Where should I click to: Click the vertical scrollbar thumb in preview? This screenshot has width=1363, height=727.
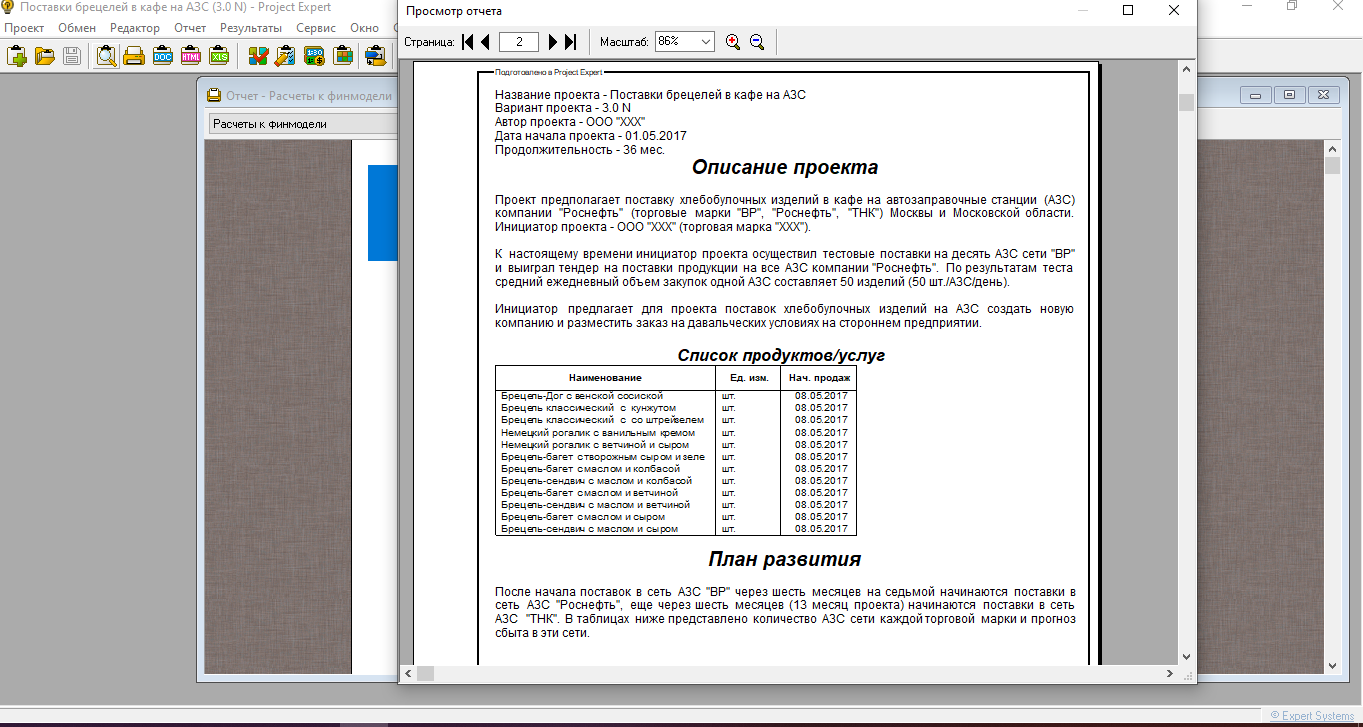pos(1186,103)
